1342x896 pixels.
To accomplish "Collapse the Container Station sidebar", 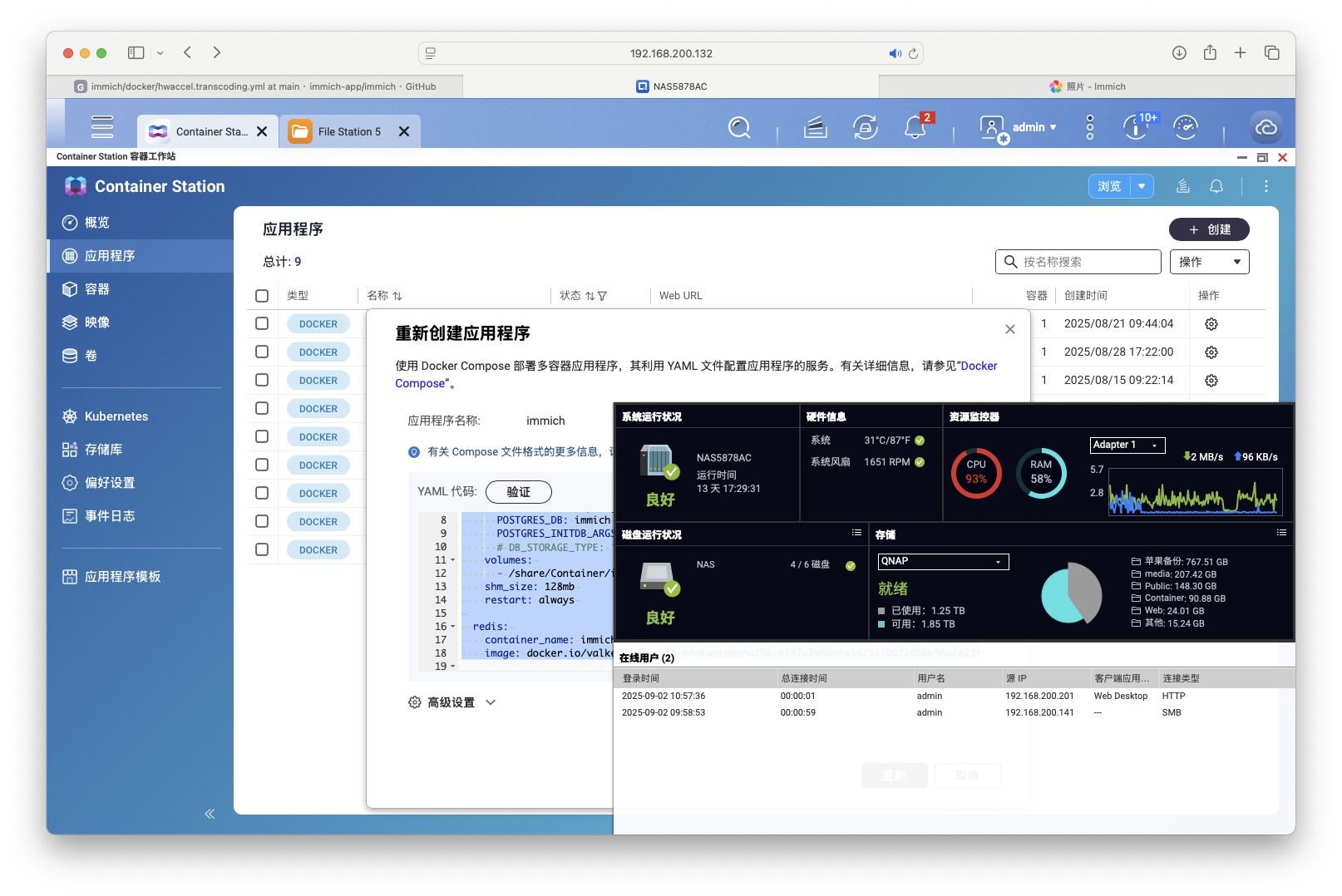I will pyautogui.click(x=210, y=814).
